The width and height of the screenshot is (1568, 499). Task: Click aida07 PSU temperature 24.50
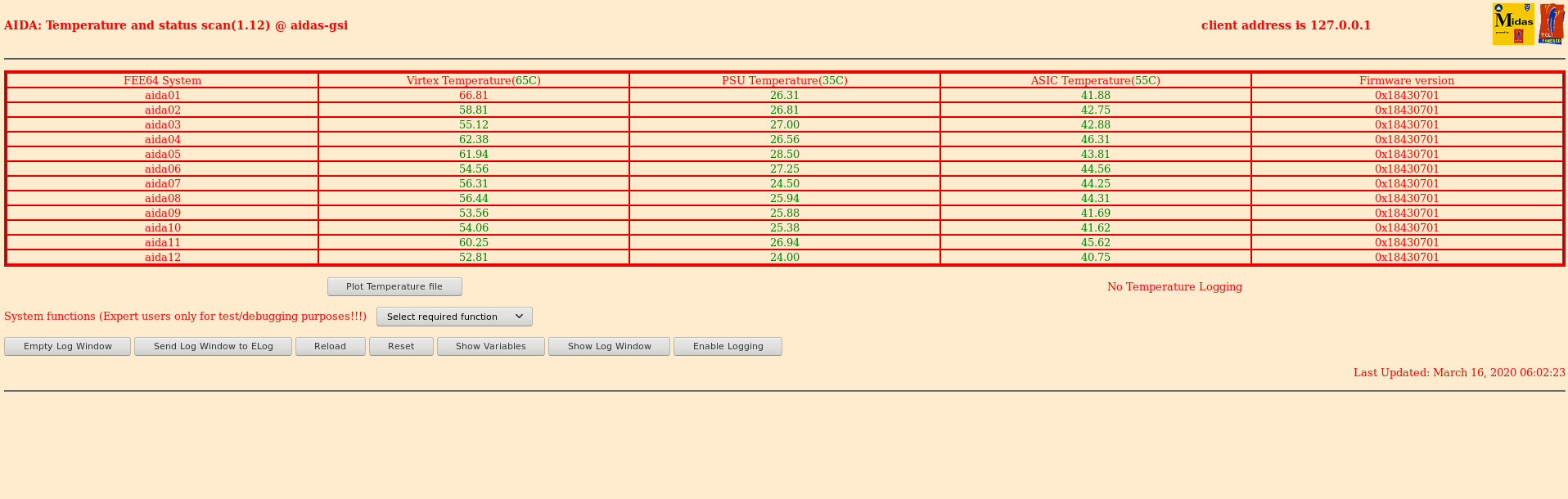coord(785,184)
